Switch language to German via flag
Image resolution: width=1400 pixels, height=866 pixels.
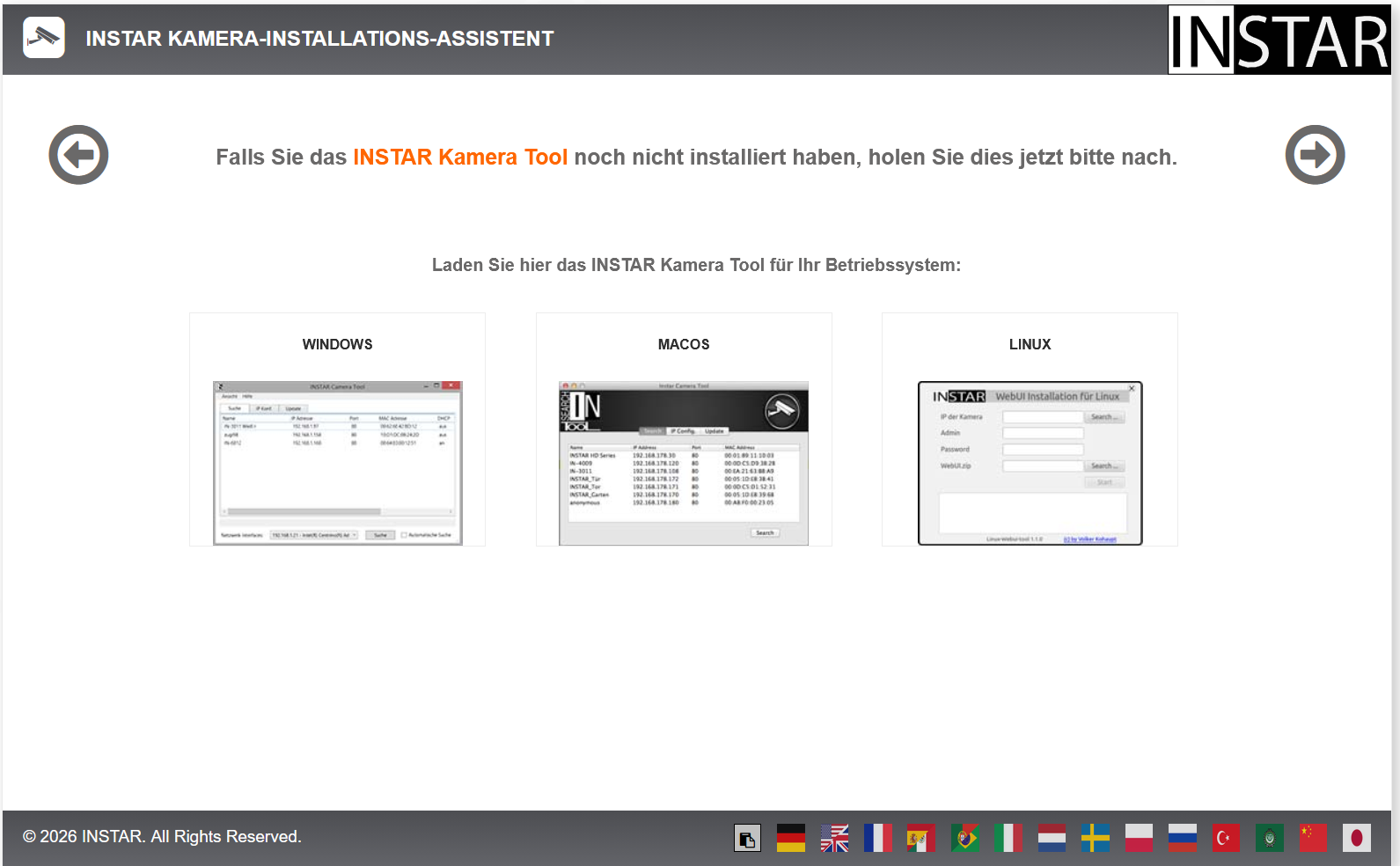coord(791,838)
